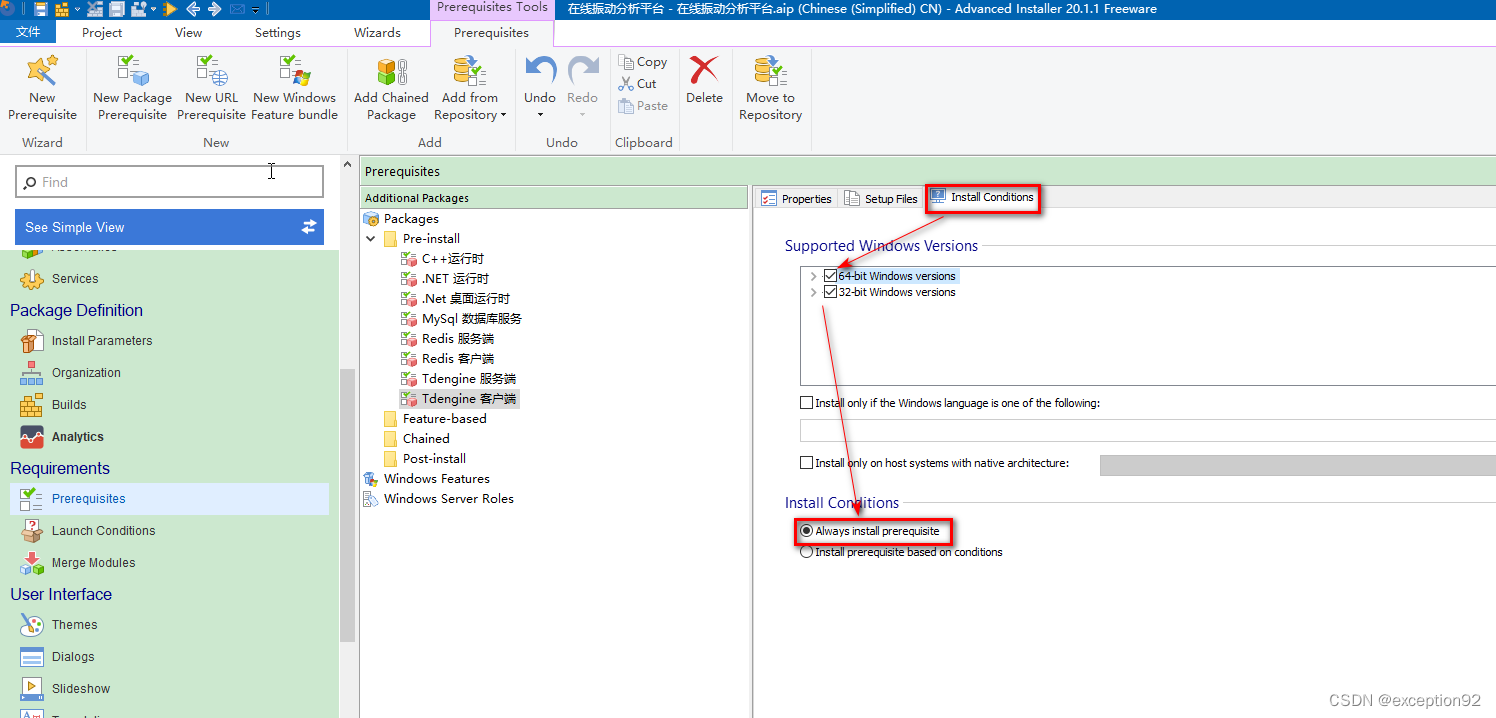The height and width of the screenshot is (718, 1496).
Task: Select Redis 服务端 prerequisite
Action: tap(458, 339)
